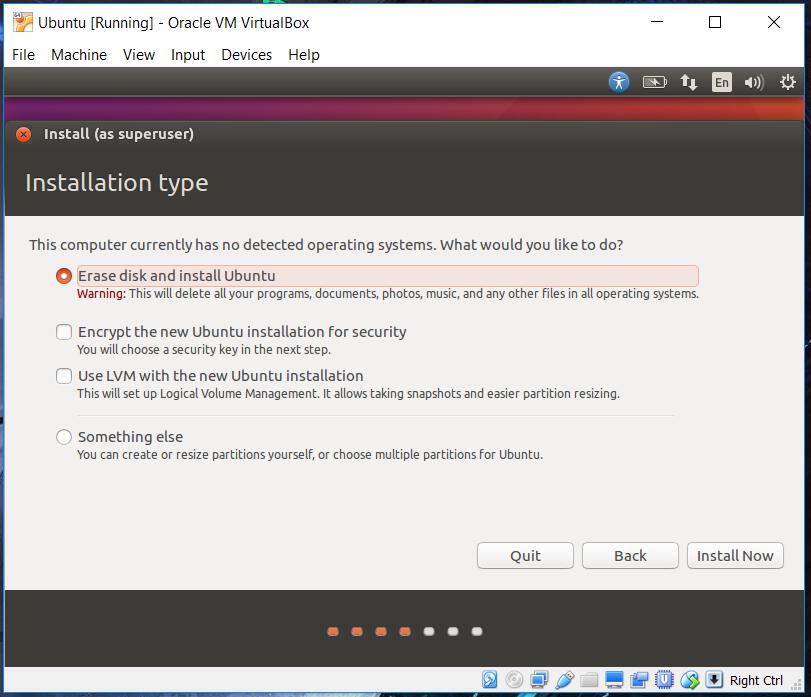Click the no detected operating systems question

point(326,245)
